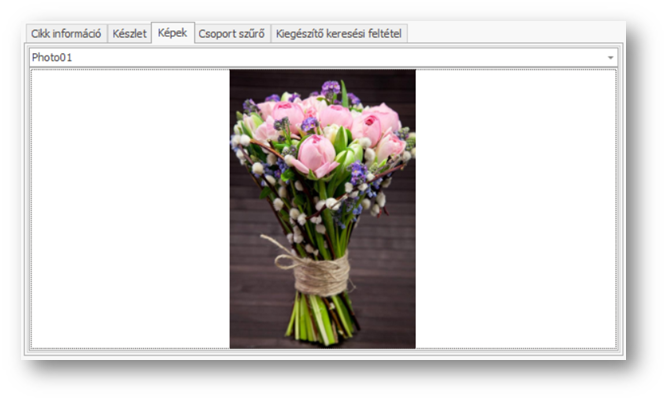Click the middle of the photo selector field
The height and width of the screenshot is (402, 668).
320,58
